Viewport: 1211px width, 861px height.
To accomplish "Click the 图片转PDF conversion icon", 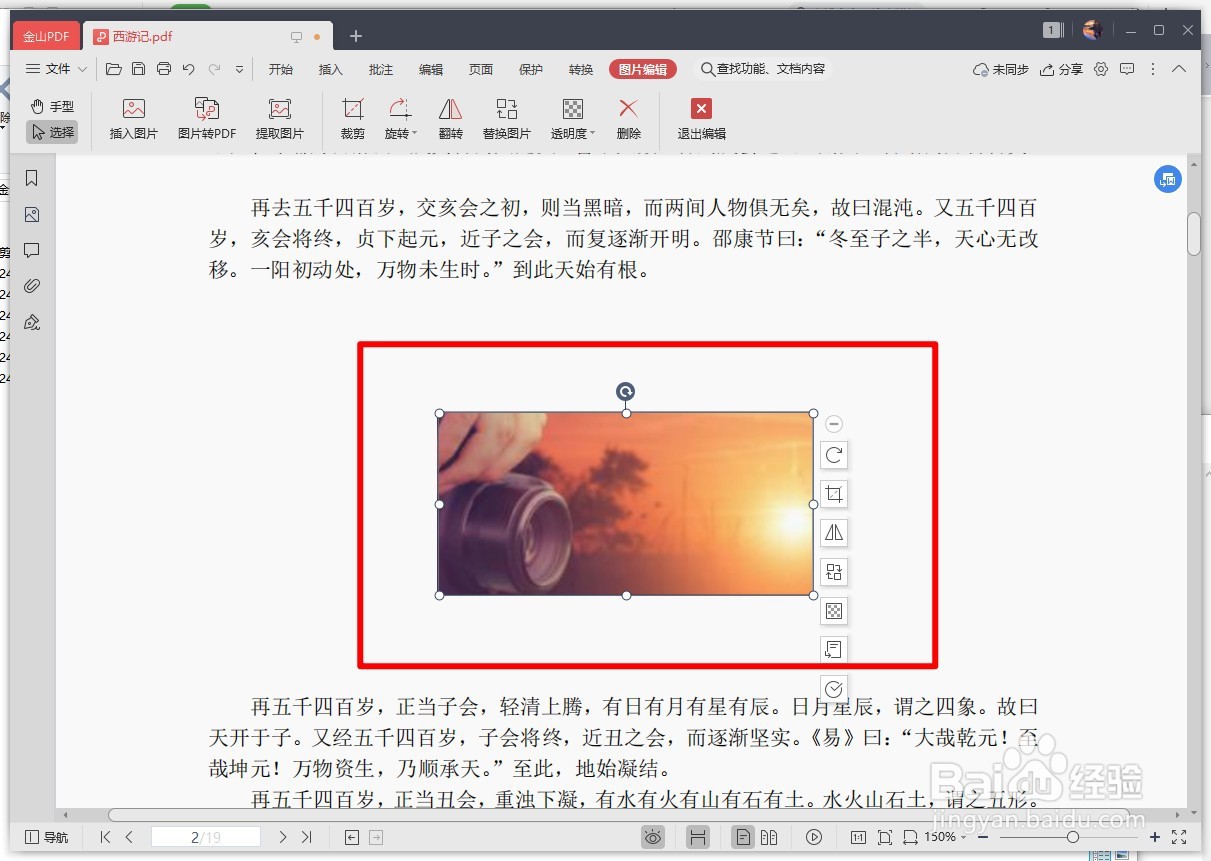I will pos(206,117).
